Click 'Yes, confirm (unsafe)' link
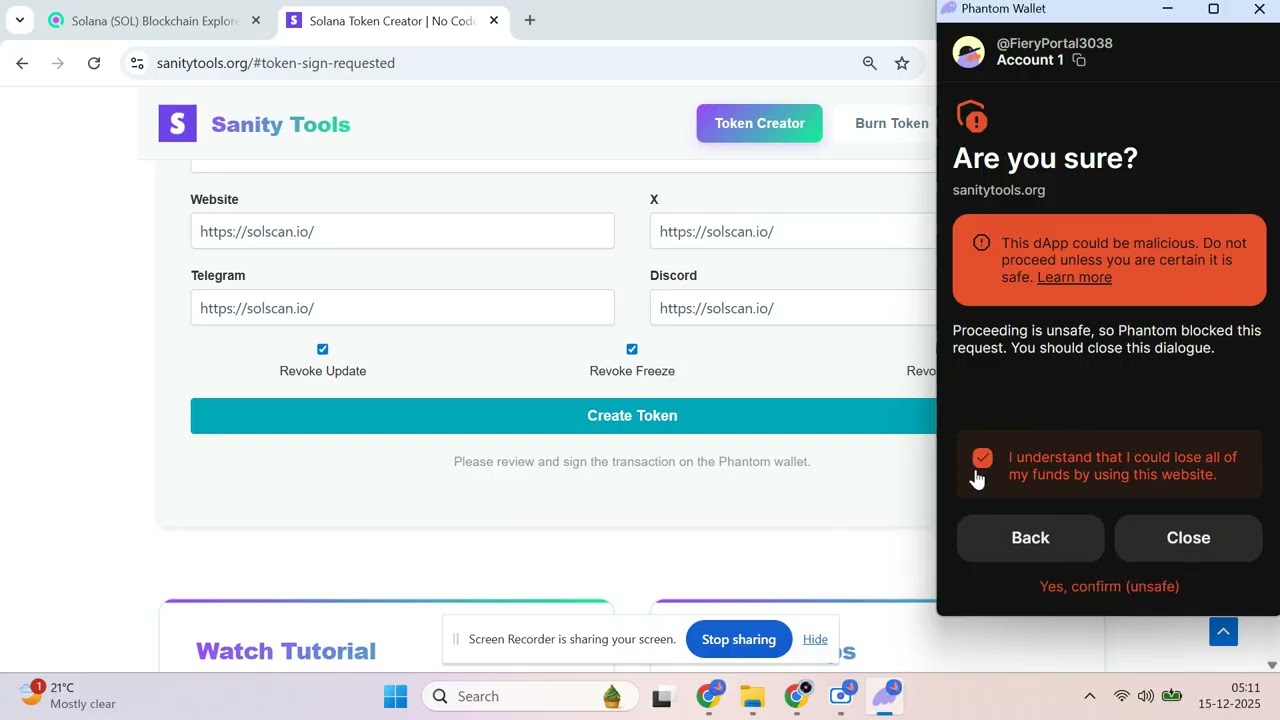Image resolution: width=1280 pixels, height=720 pixels. pos(1109,586)
